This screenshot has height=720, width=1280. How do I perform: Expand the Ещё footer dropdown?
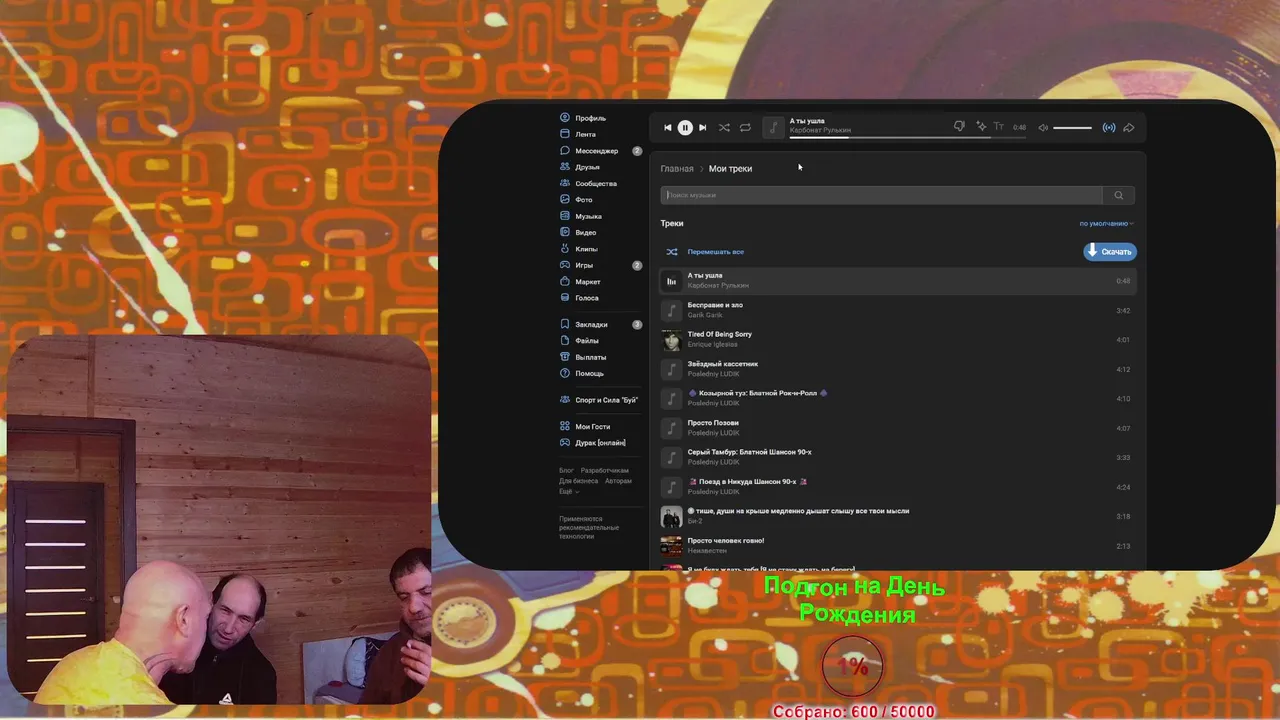569,492
